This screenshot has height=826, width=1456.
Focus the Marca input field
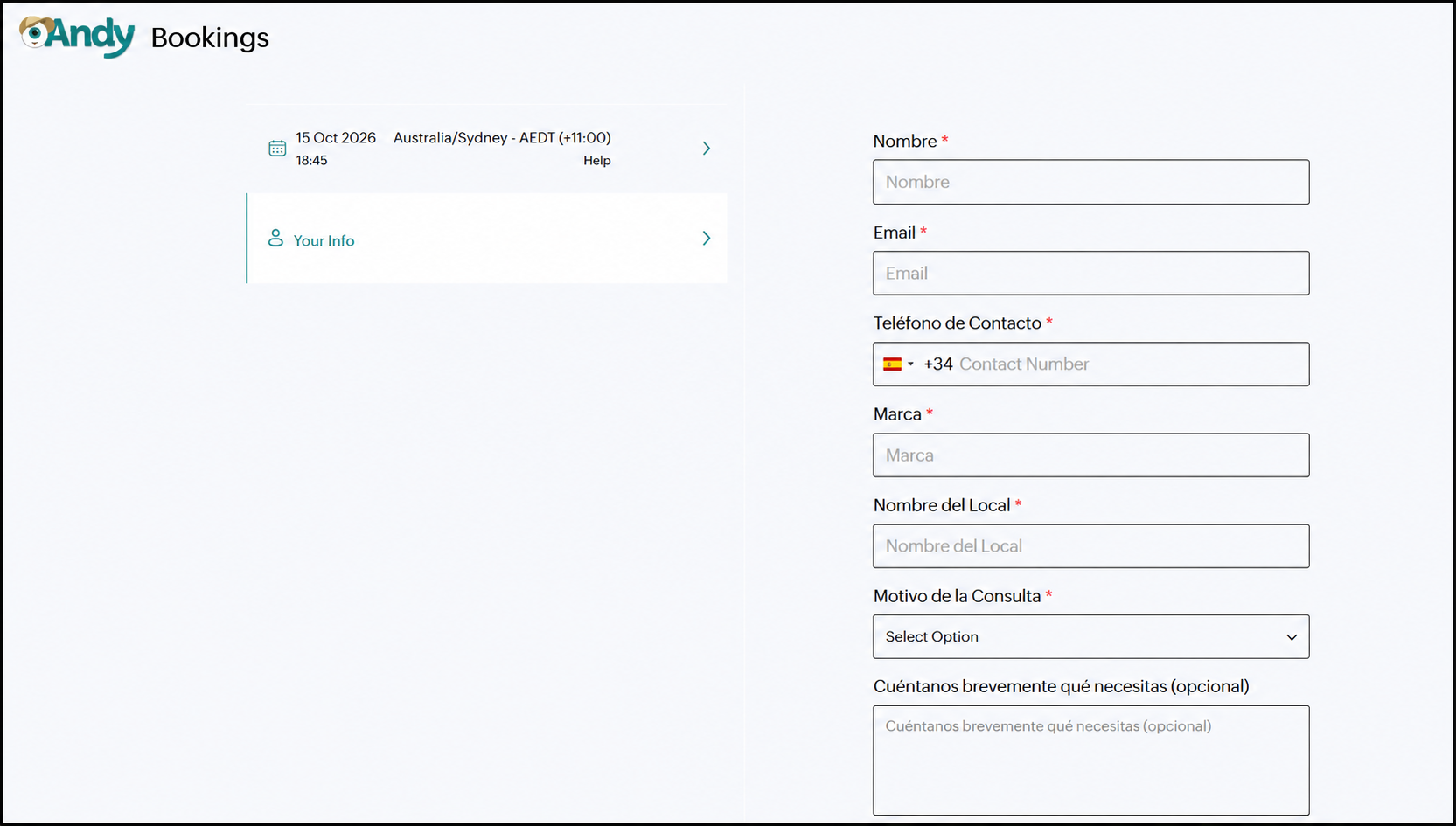1091,455
